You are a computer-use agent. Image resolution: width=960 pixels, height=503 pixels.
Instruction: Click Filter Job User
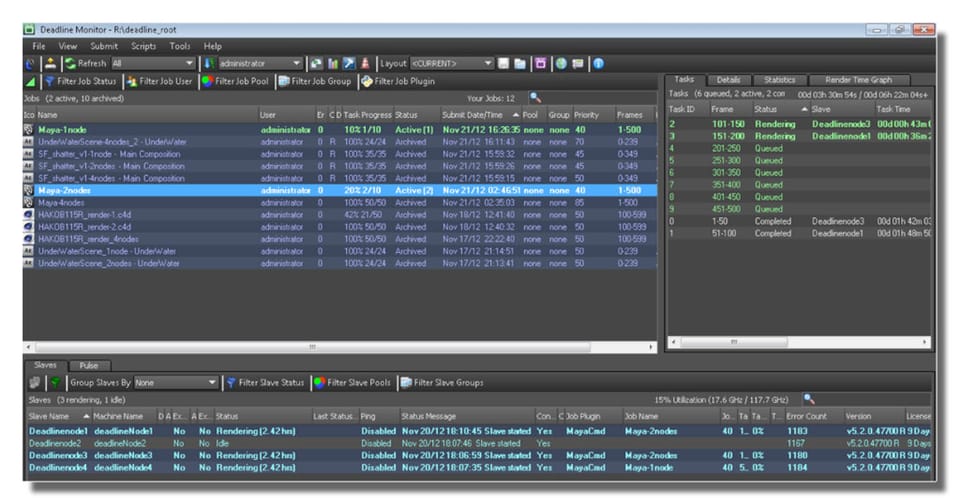pos(159,81)
